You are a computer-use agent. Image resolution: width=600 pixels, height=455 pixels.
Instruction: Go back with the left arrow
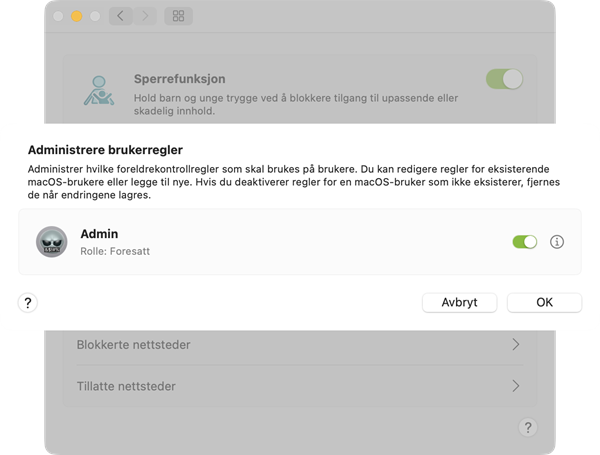coord(121,16)
